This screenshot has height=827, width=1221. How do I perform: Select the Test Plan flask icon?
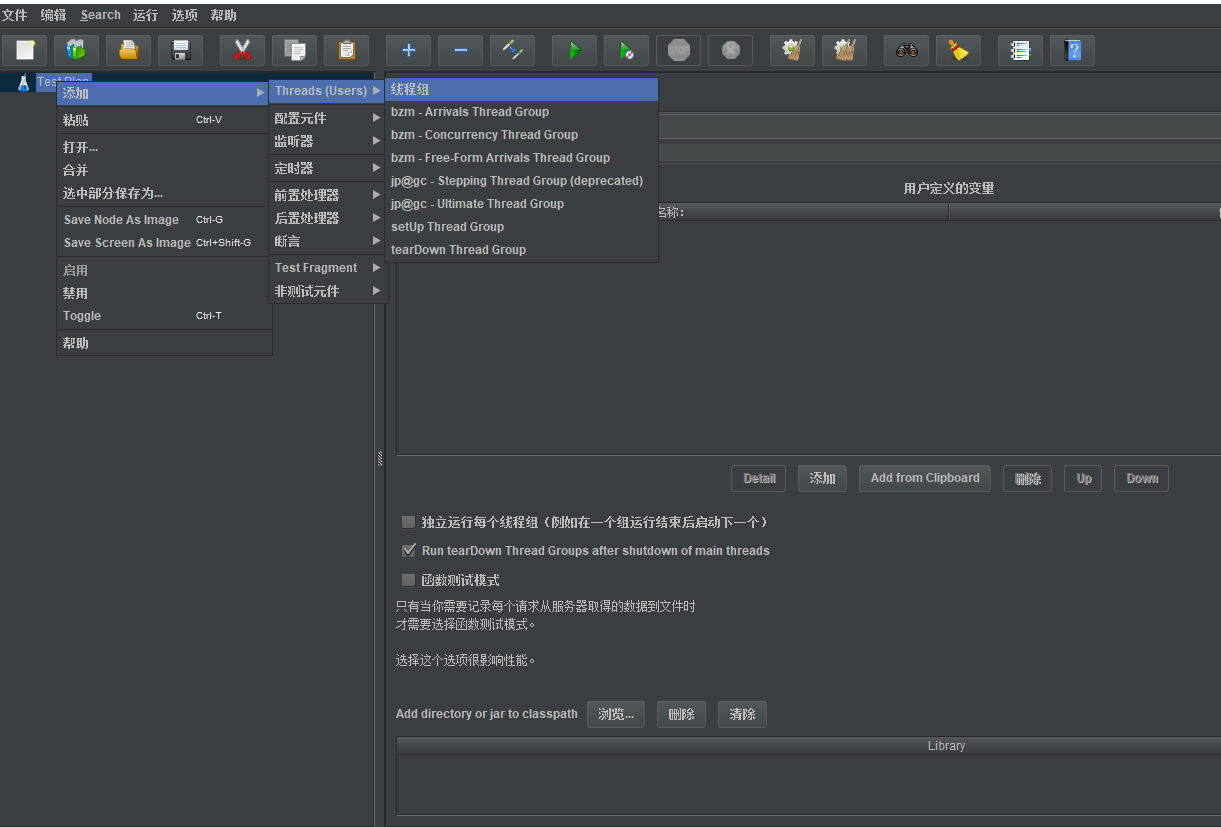coord(23,82)
